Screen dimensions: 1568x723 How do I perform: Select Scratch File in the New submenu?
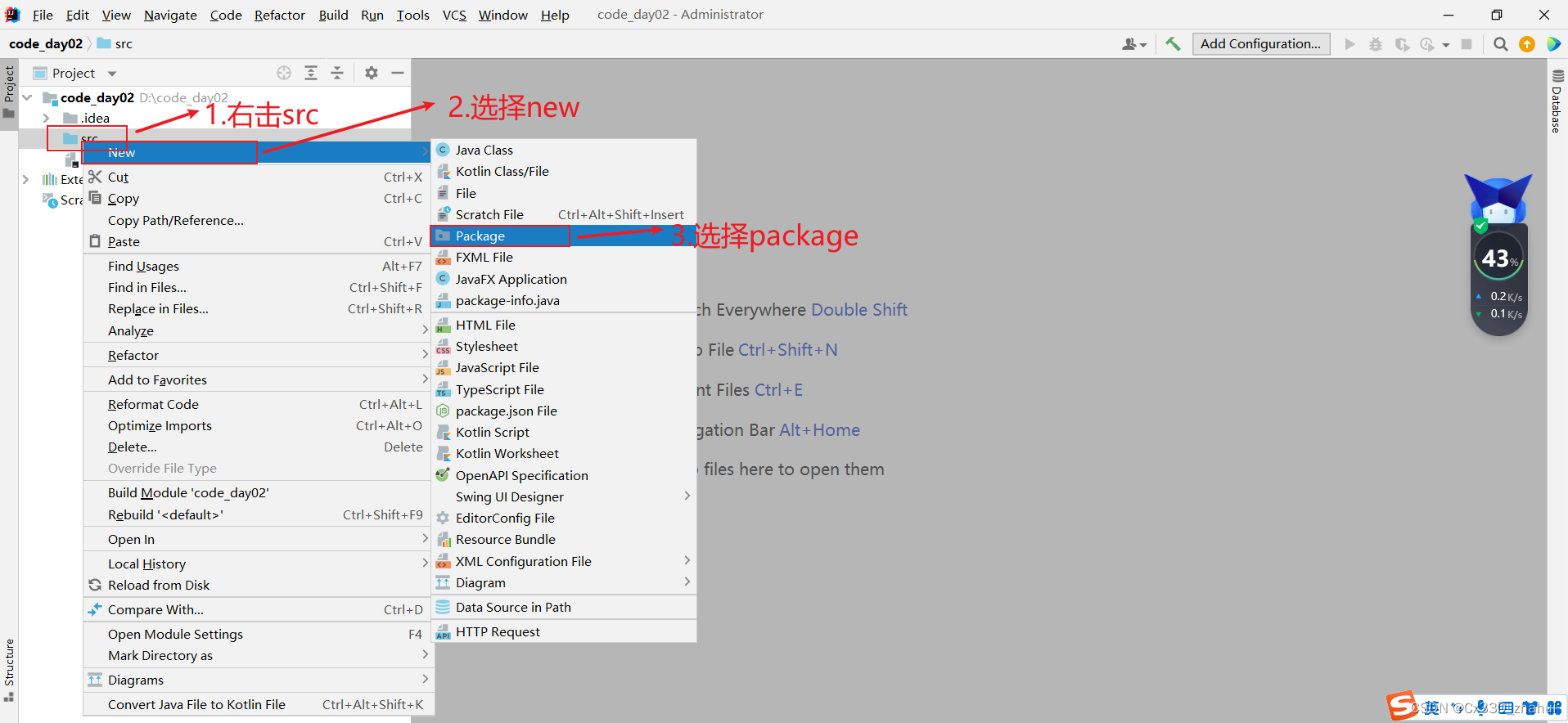click(x=563, y=214)
